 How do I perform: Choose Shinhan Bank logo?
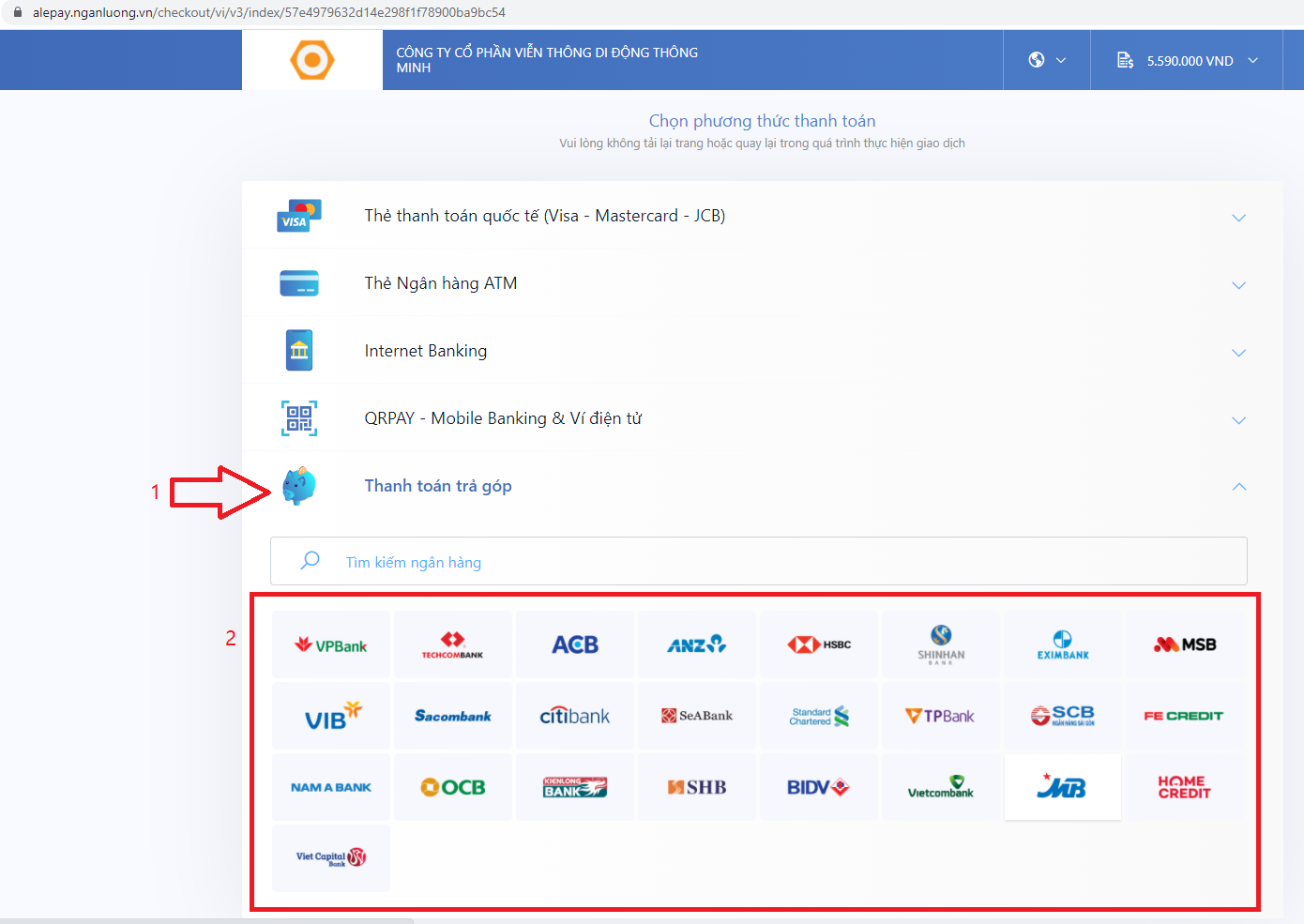point(941,644)
